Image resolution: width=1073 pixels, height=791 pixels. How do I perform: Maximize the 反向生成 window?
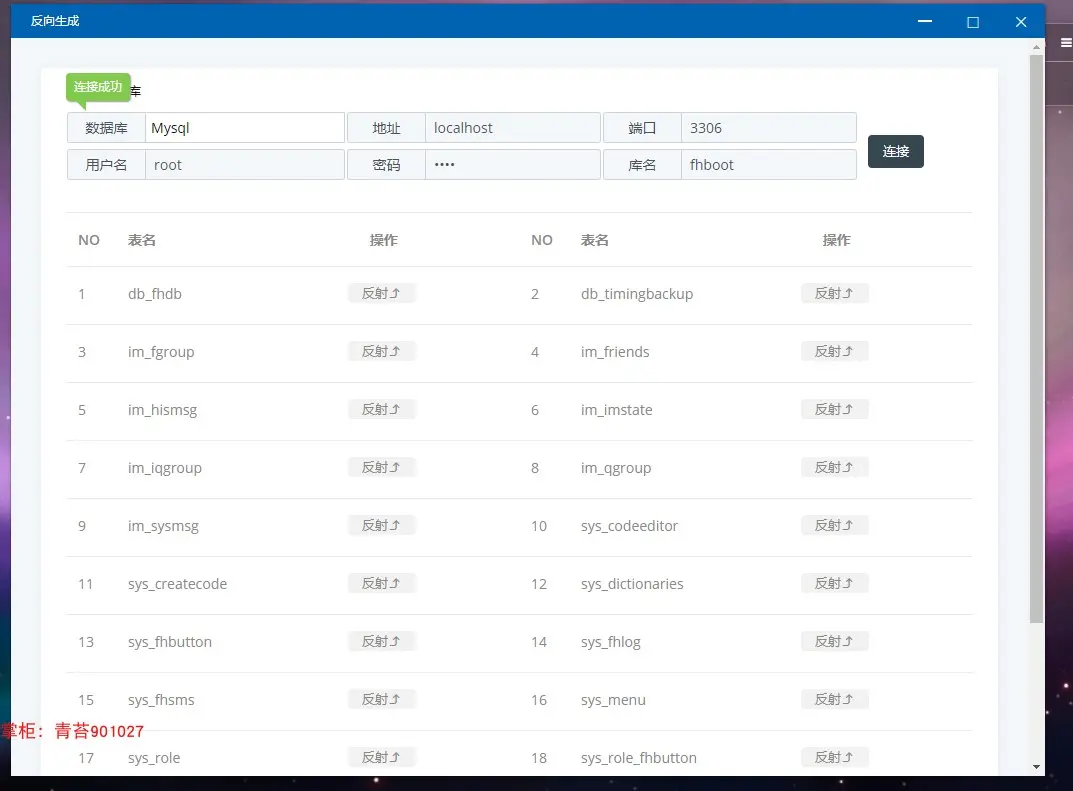click(x=972, y=22)
